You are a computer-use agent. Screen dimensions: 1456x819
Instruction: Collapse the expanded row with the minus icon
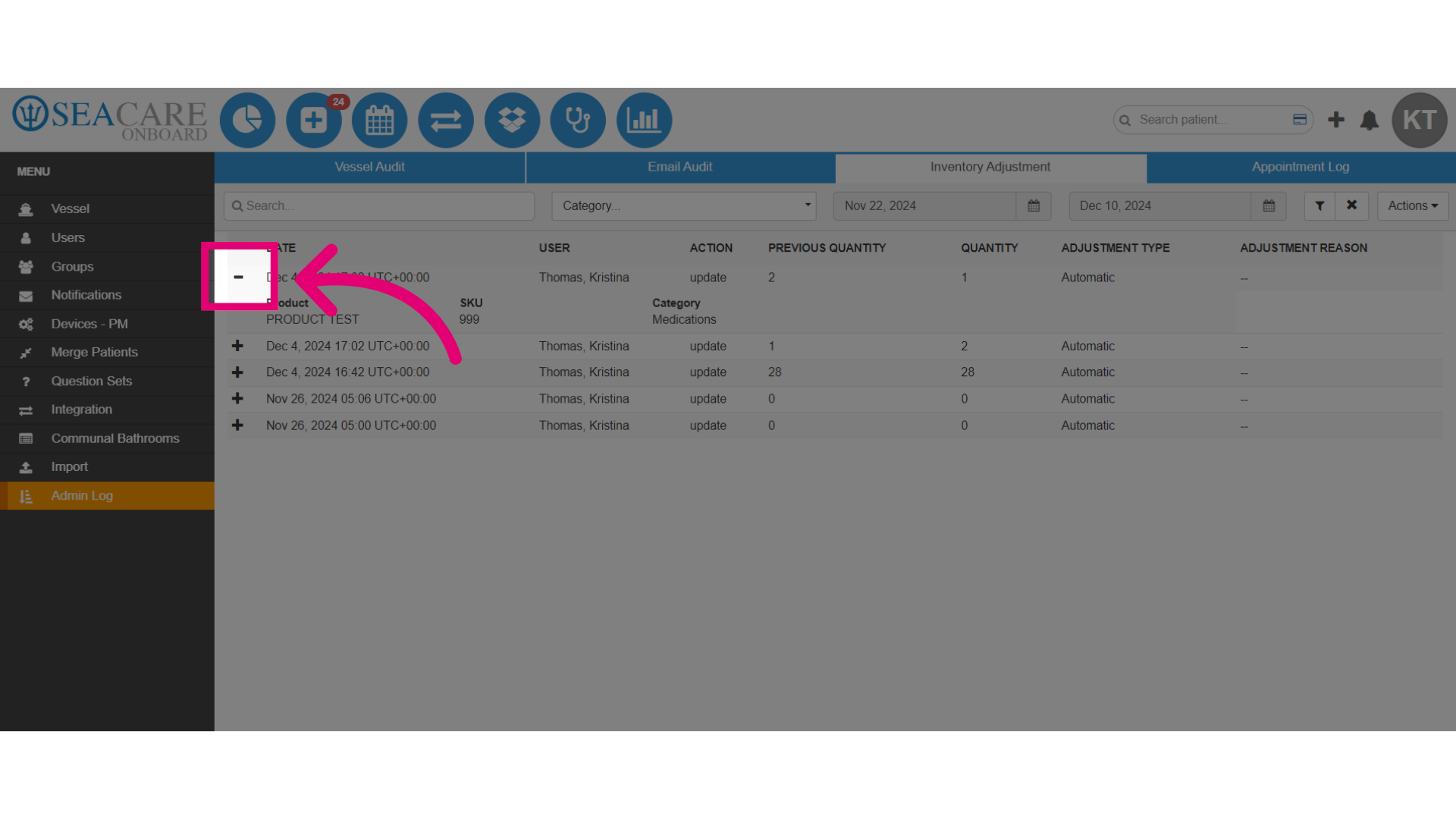(x=238, y=277)
